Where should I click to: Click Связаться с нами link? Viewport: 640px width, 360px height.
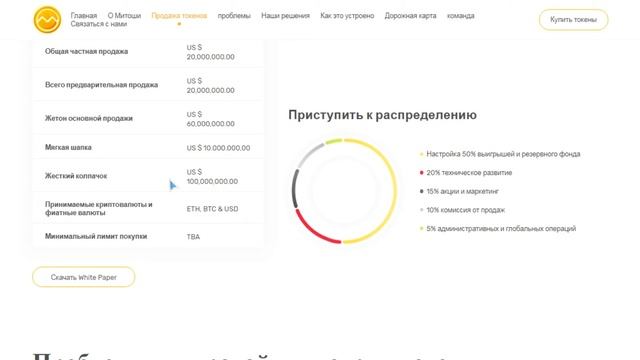tap(99, 24)
